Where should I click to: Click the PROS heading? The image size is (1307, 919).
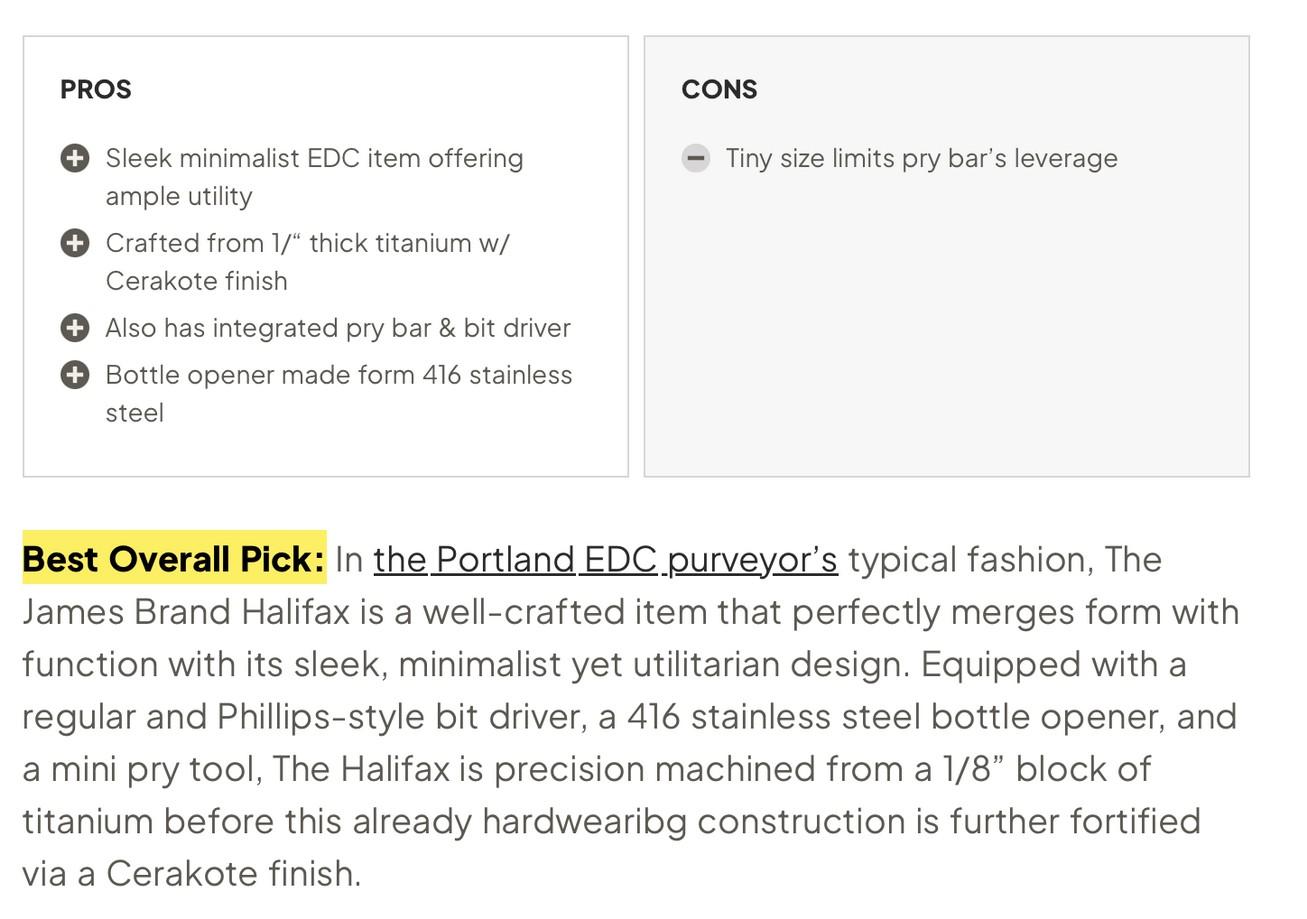(x=96, y=89)
